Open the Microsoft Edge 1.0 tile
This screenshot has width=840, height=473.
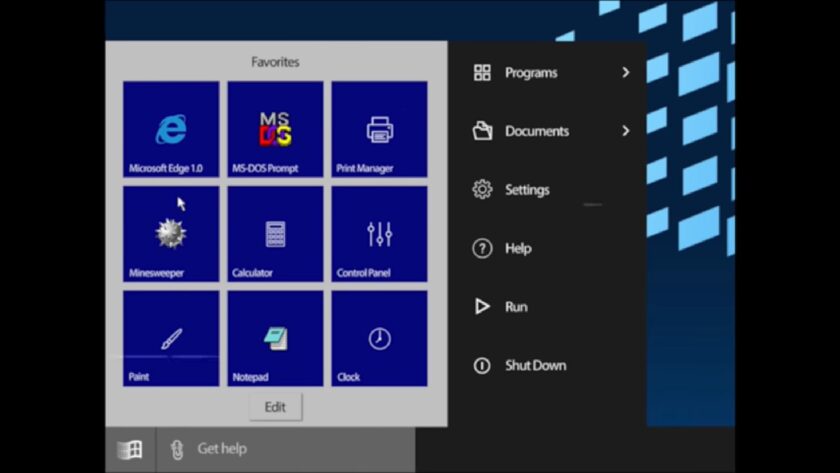click(171, 129)
